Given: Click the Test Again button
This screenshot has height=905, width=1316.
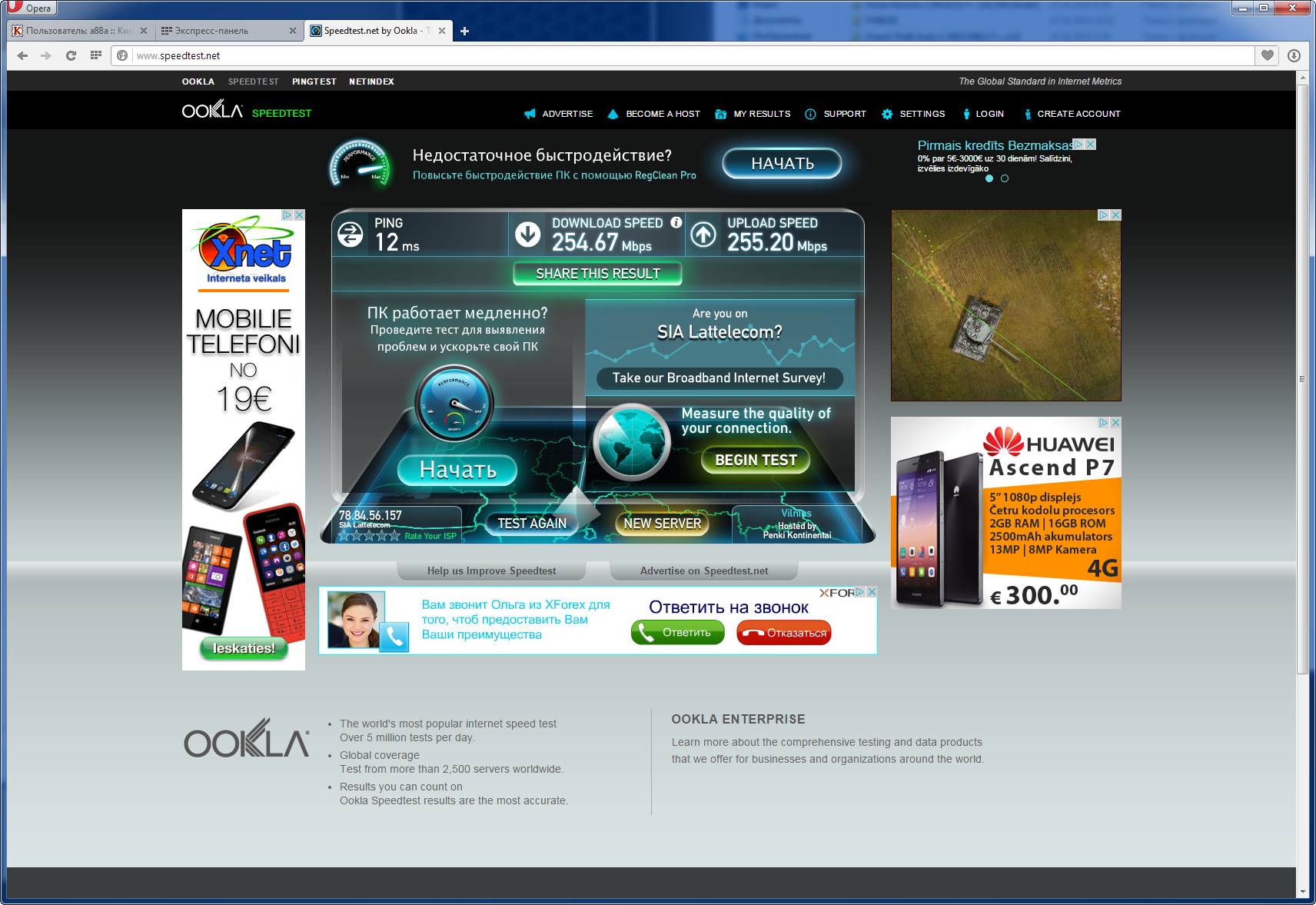Looking at the screenshot, I should pyautogui.click(x=532, y=524).
